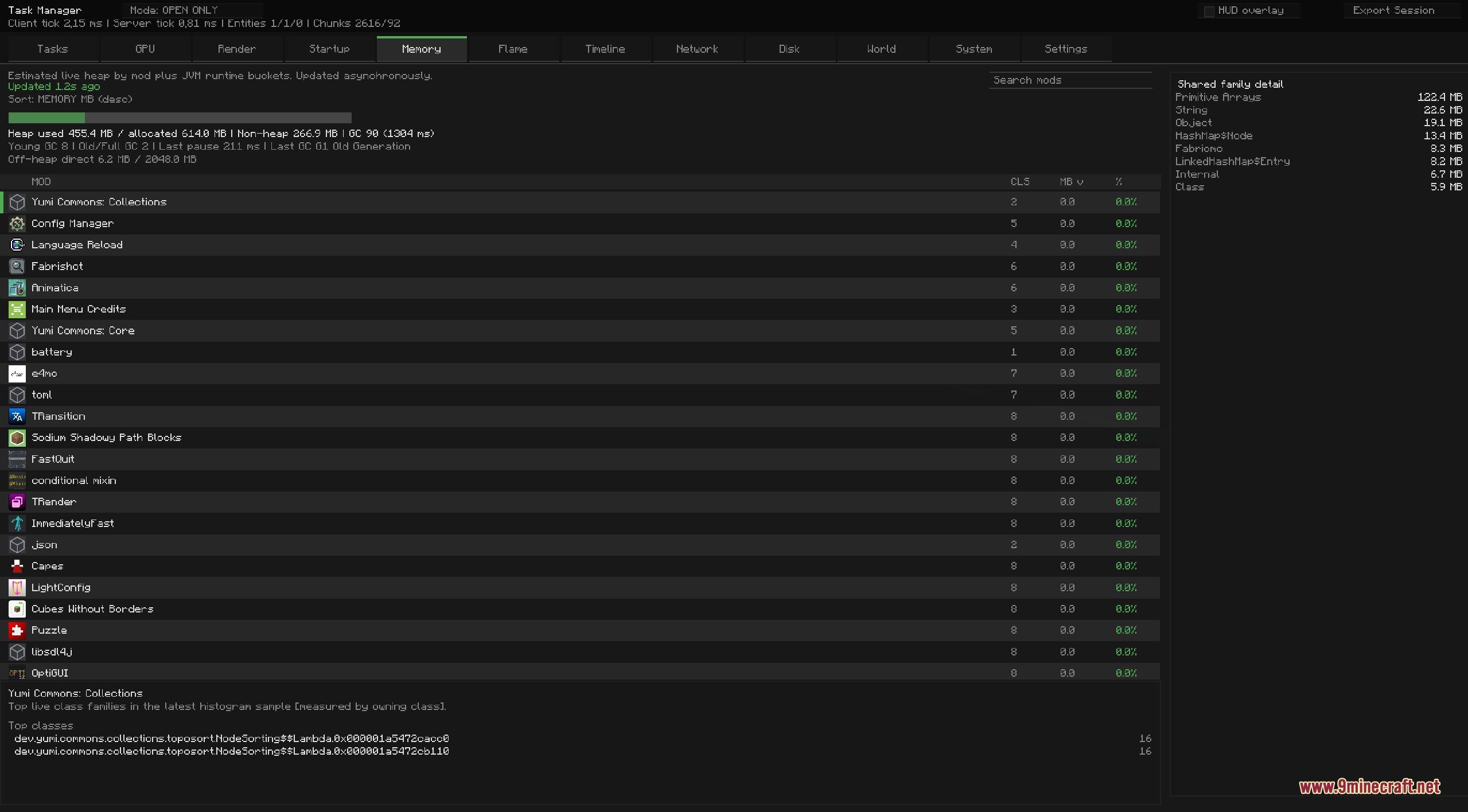Screen dimensions: 1468x812
Task: Open the World tab
Action: [882, 49]
